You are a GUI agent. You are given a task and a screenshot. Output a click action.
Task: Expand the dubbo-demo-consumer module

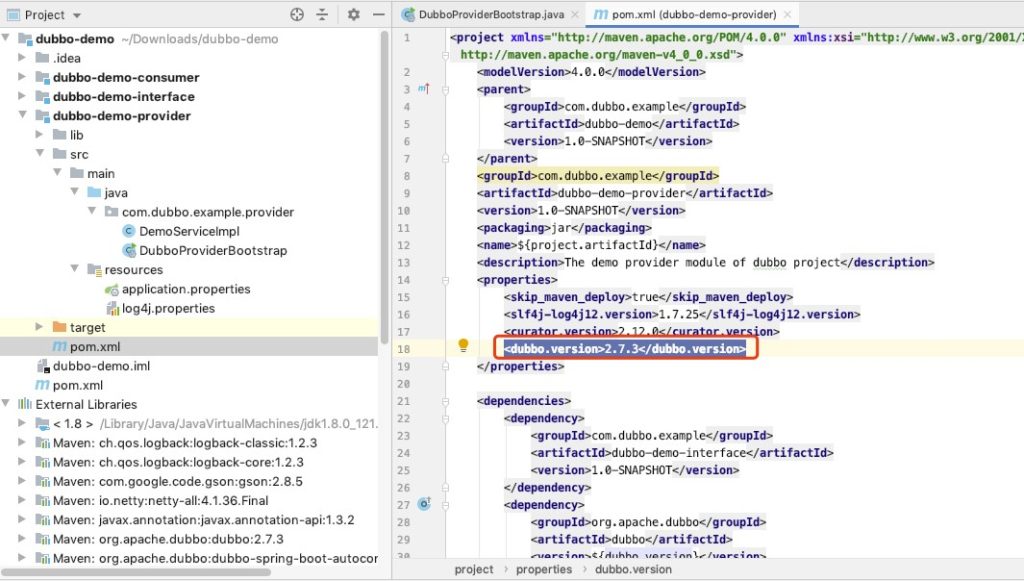pyautogui.click(x=22, y=77)
